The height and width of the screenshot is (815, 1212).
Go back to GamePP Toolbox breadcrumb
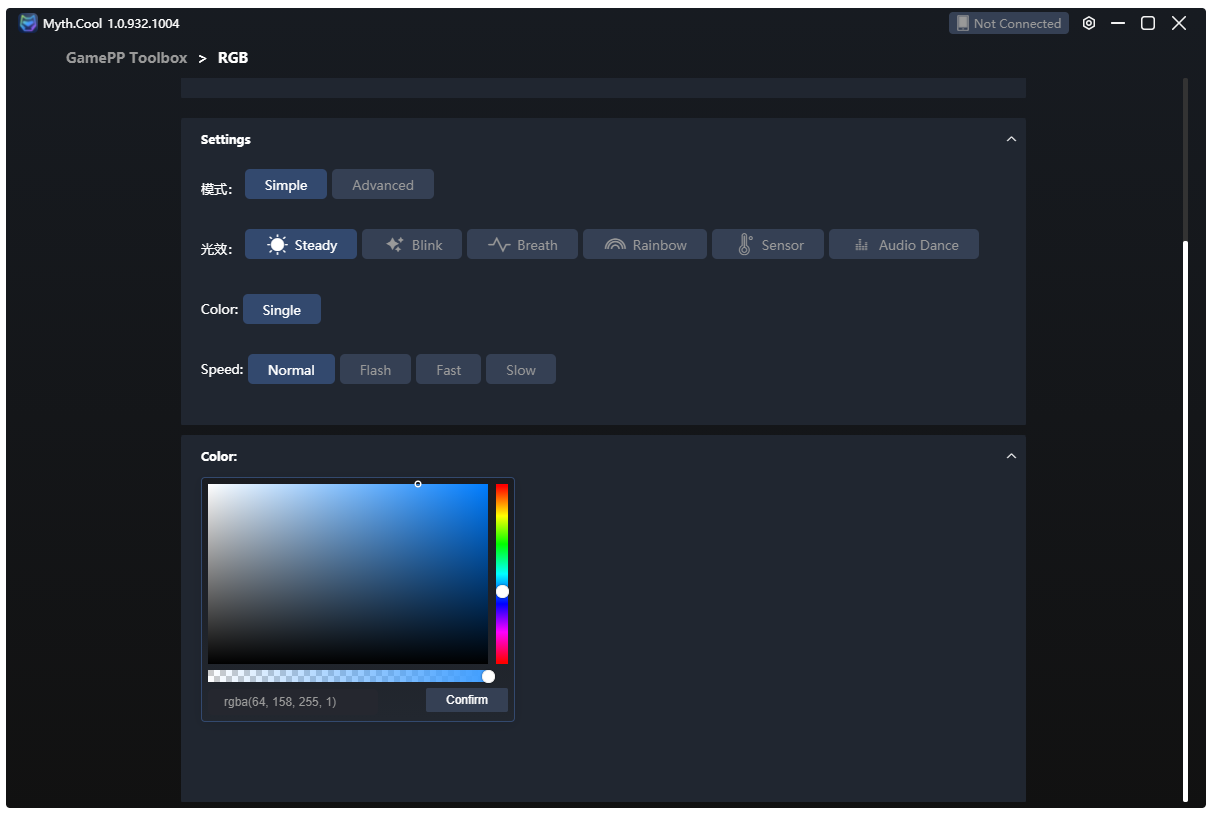pos(126,58)
